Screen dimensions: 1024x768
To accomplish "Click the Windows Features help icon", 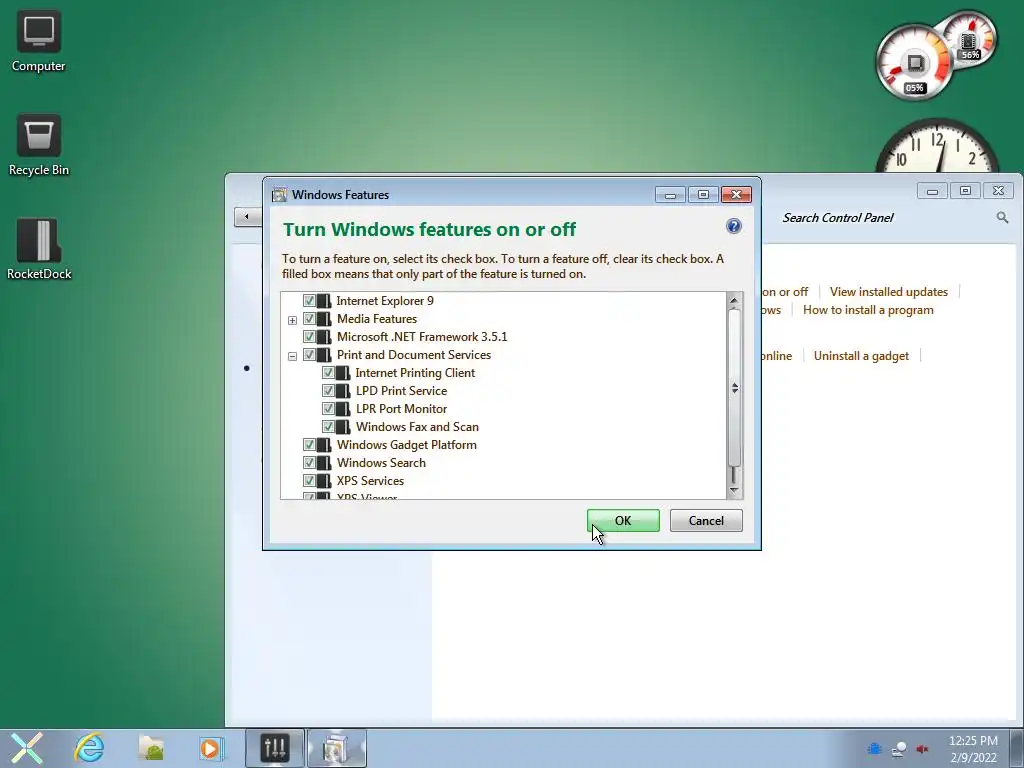I will [x=733, y=226].
